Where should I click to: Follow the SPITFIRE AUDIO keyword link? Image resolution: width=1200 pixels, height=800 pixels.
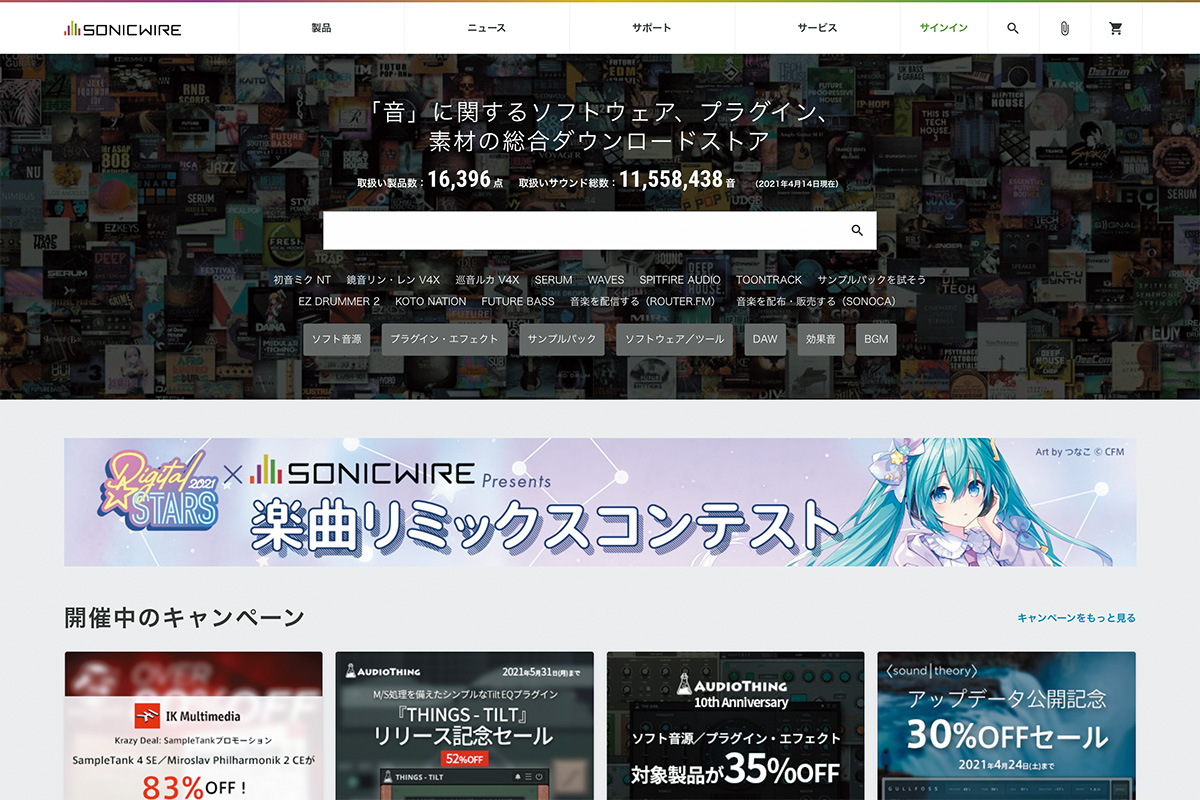680,280
